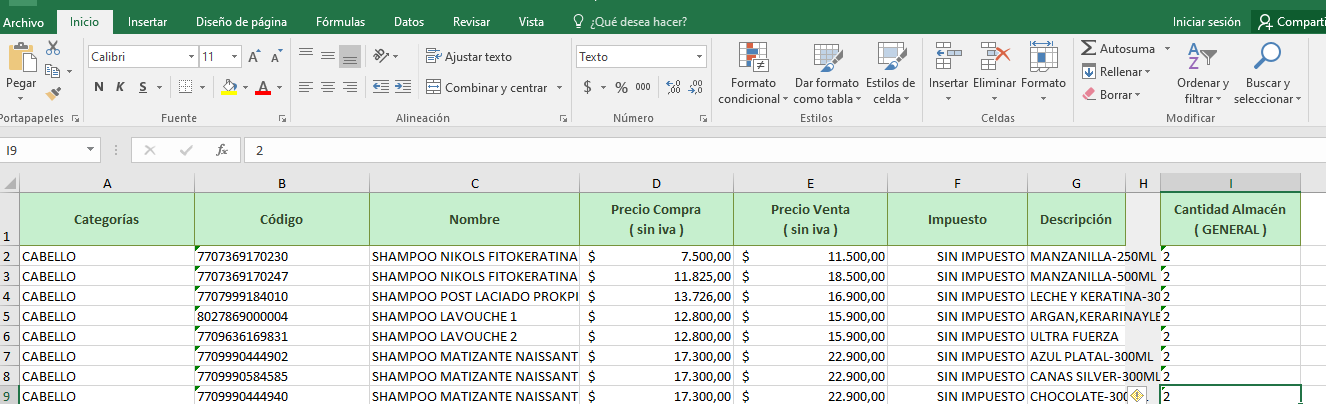Open the Texto number format dropdown
Image resolution: width=1326 pixels, height=404 pixels.
tap(700, 57)
